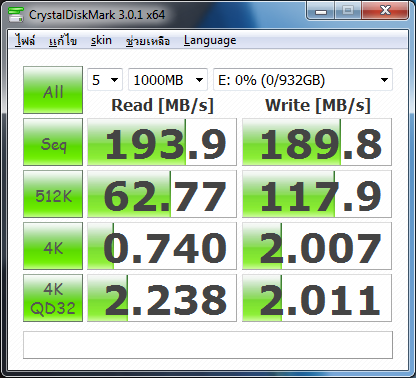Image resolution: width=416 pixels, height=378 pixels.
Task: Start the 512K benchmark test
Action: click(x=53, y=194)
